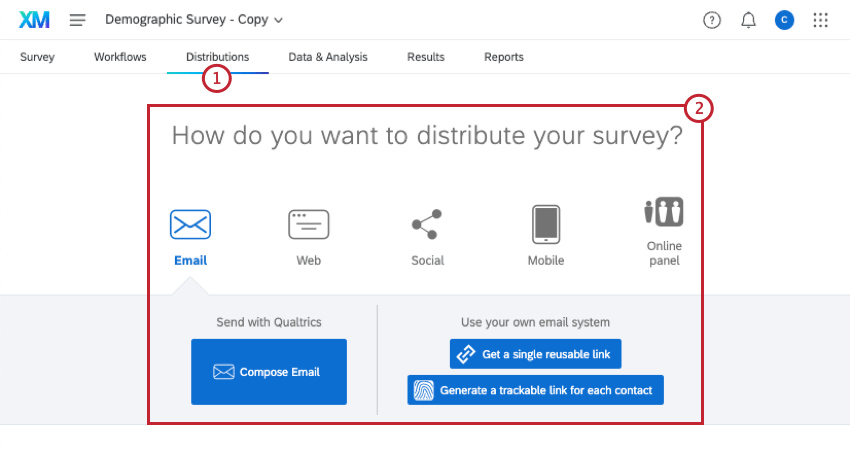Viewport: 850px width, 455px height.
Task: Select the Social share icon
Action: tap(427, 225)
